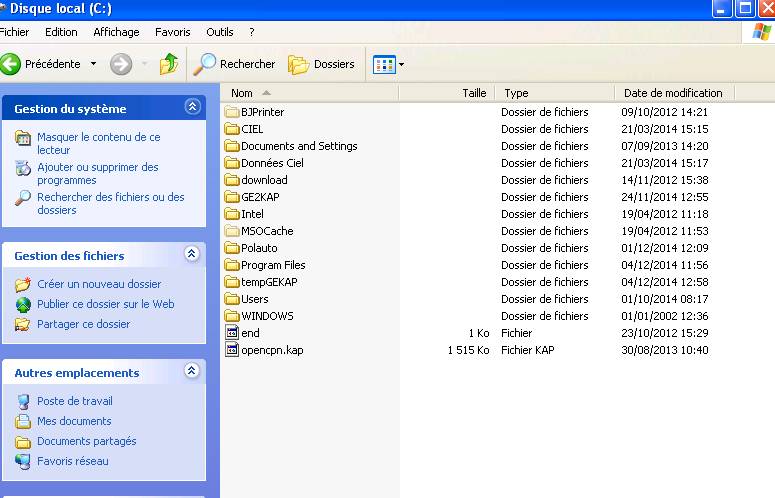
Task: Open Mes documents link
Action: click(74, 421)
